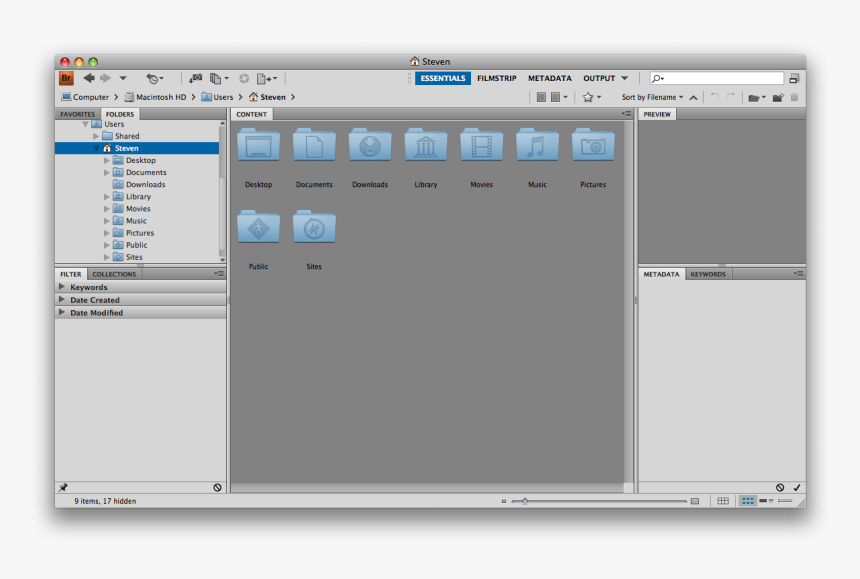The image size is (860, 579).
Task: Click the star icon to filter by rating
Action: click(x=588, y=97)
